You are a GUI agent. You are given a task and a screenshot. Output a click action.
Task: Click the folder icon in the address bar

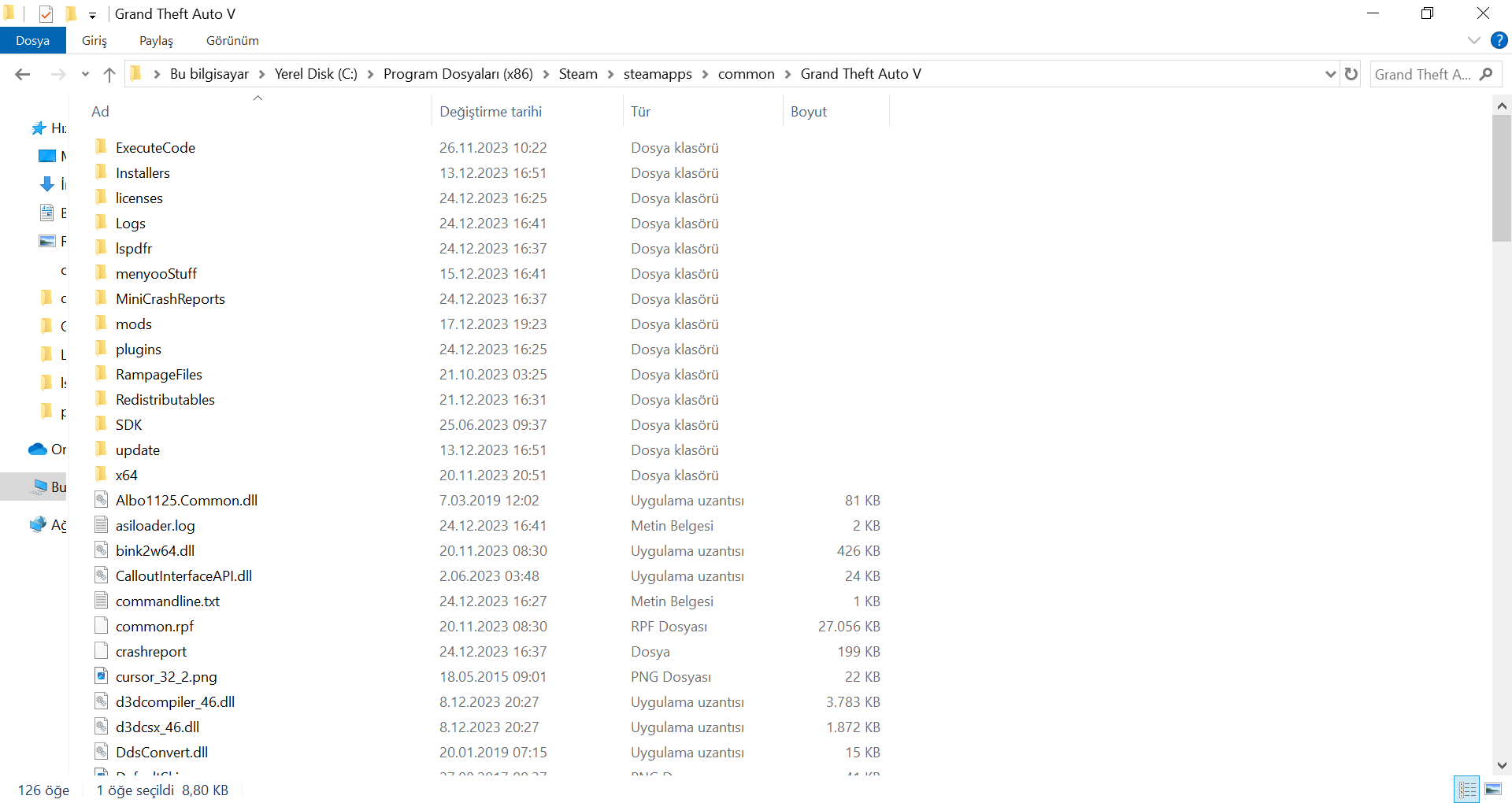point(136,74)
